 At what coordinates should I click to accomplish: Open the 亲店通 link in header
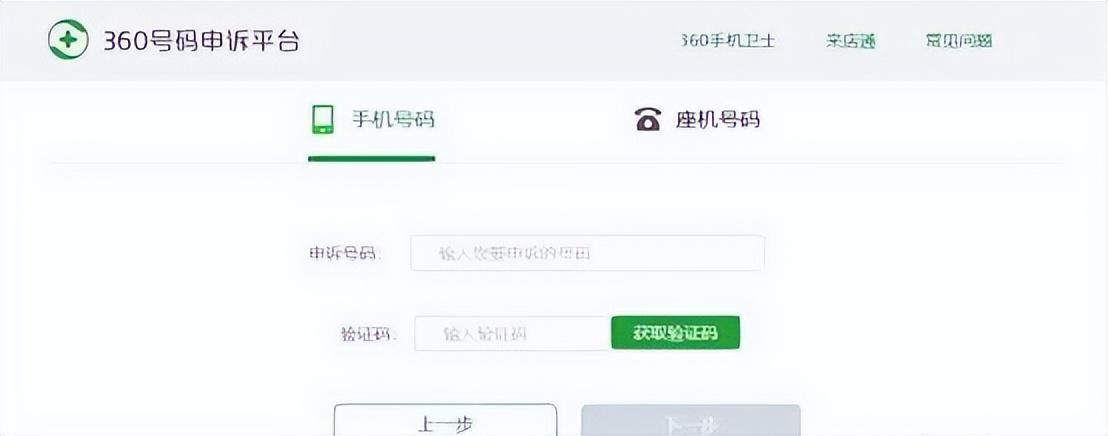coord(850,41)
